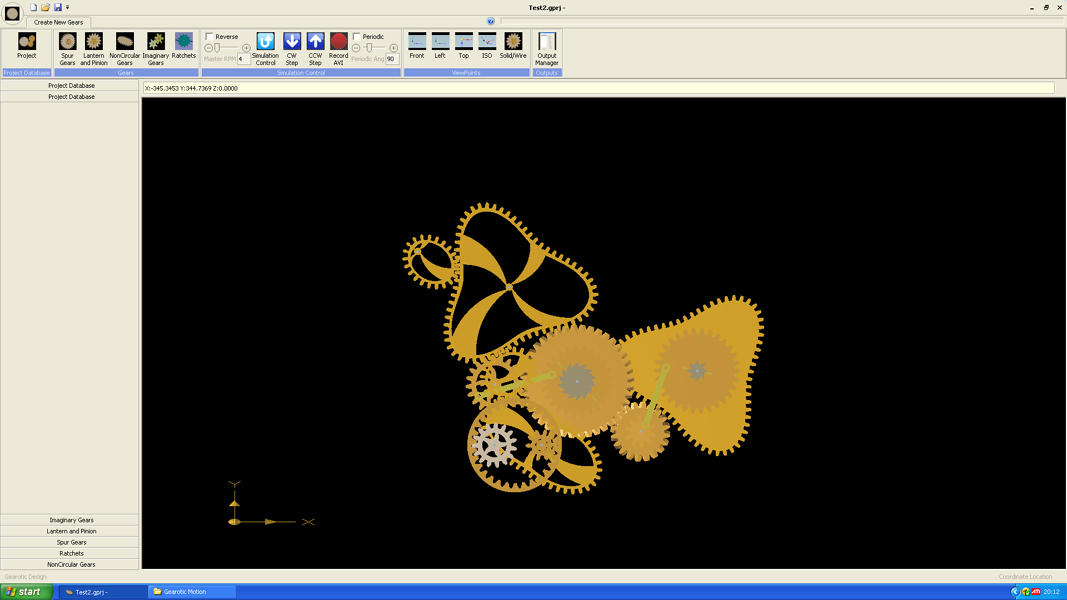Select the Create New Gears tab

[x=59, y=22]
